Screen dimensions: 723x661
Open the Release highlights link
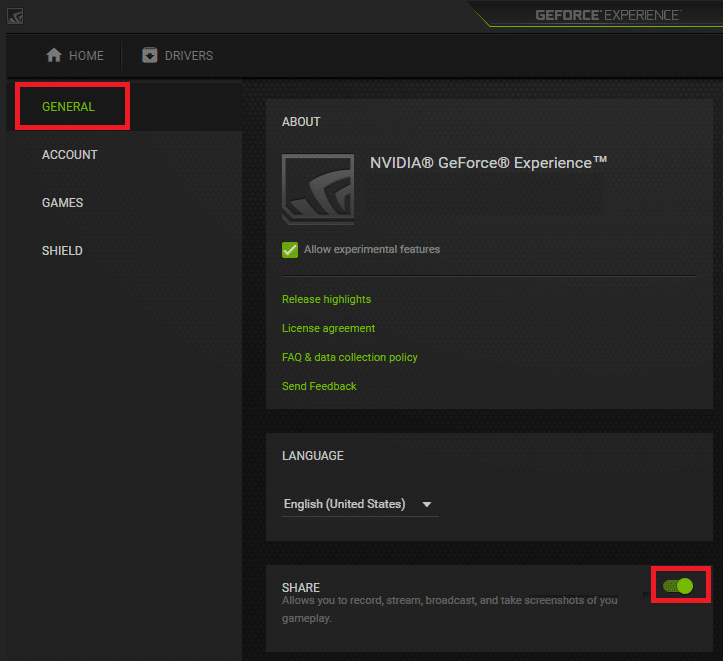point(326,299)
